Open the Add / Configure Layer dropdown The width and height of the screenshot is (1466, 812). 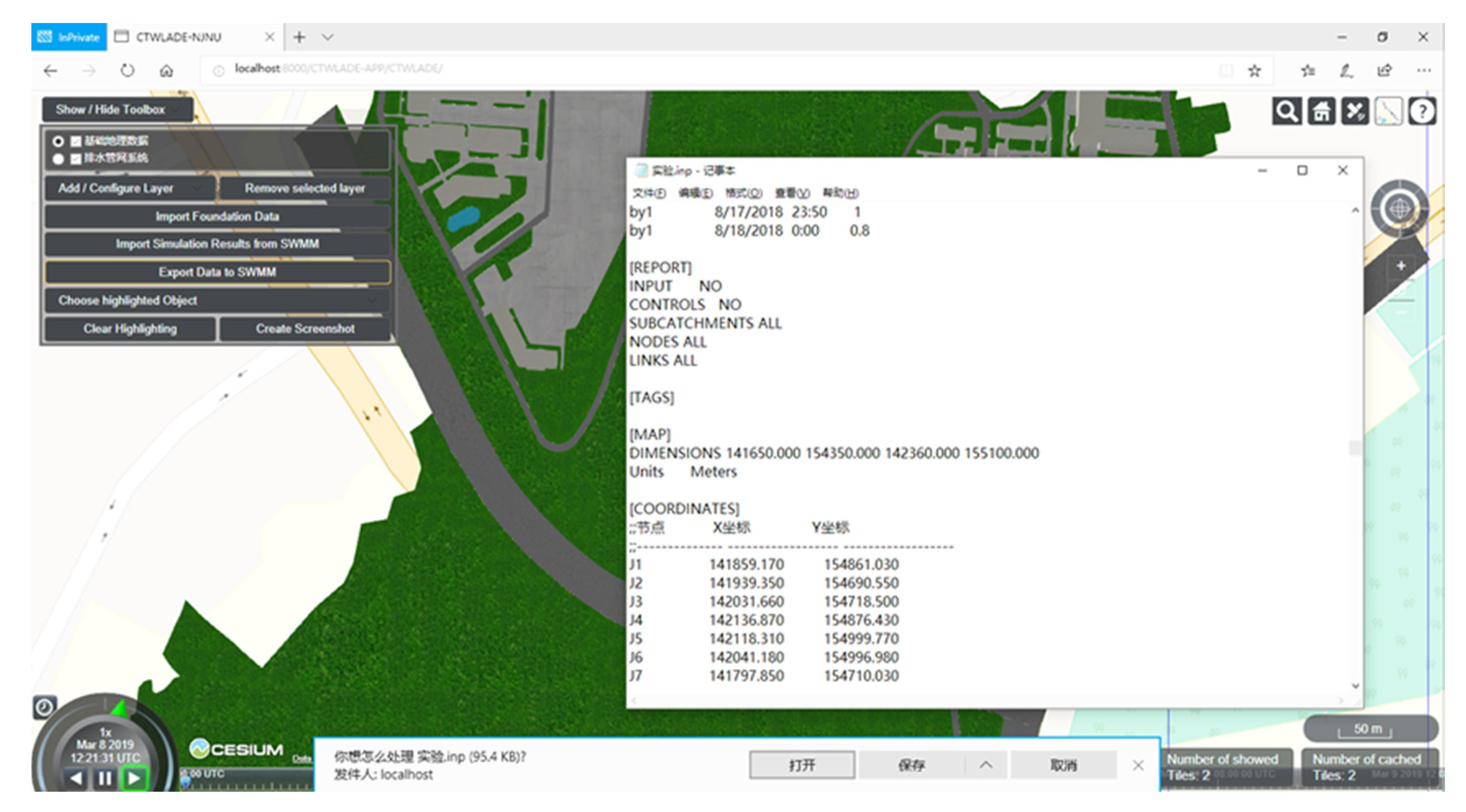pos(130,188)
